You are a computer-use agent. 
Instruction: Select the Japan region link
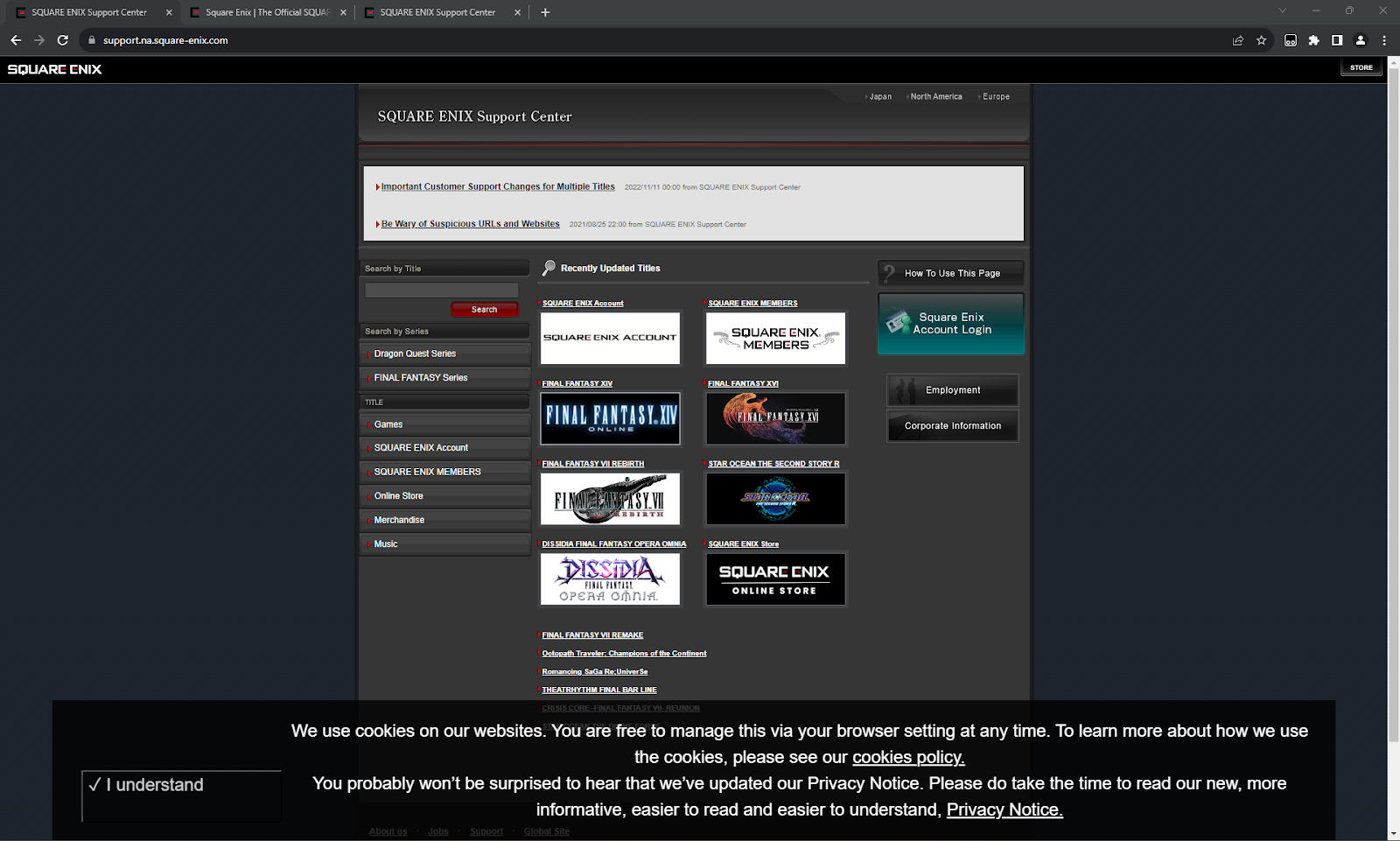pos(880,97)
